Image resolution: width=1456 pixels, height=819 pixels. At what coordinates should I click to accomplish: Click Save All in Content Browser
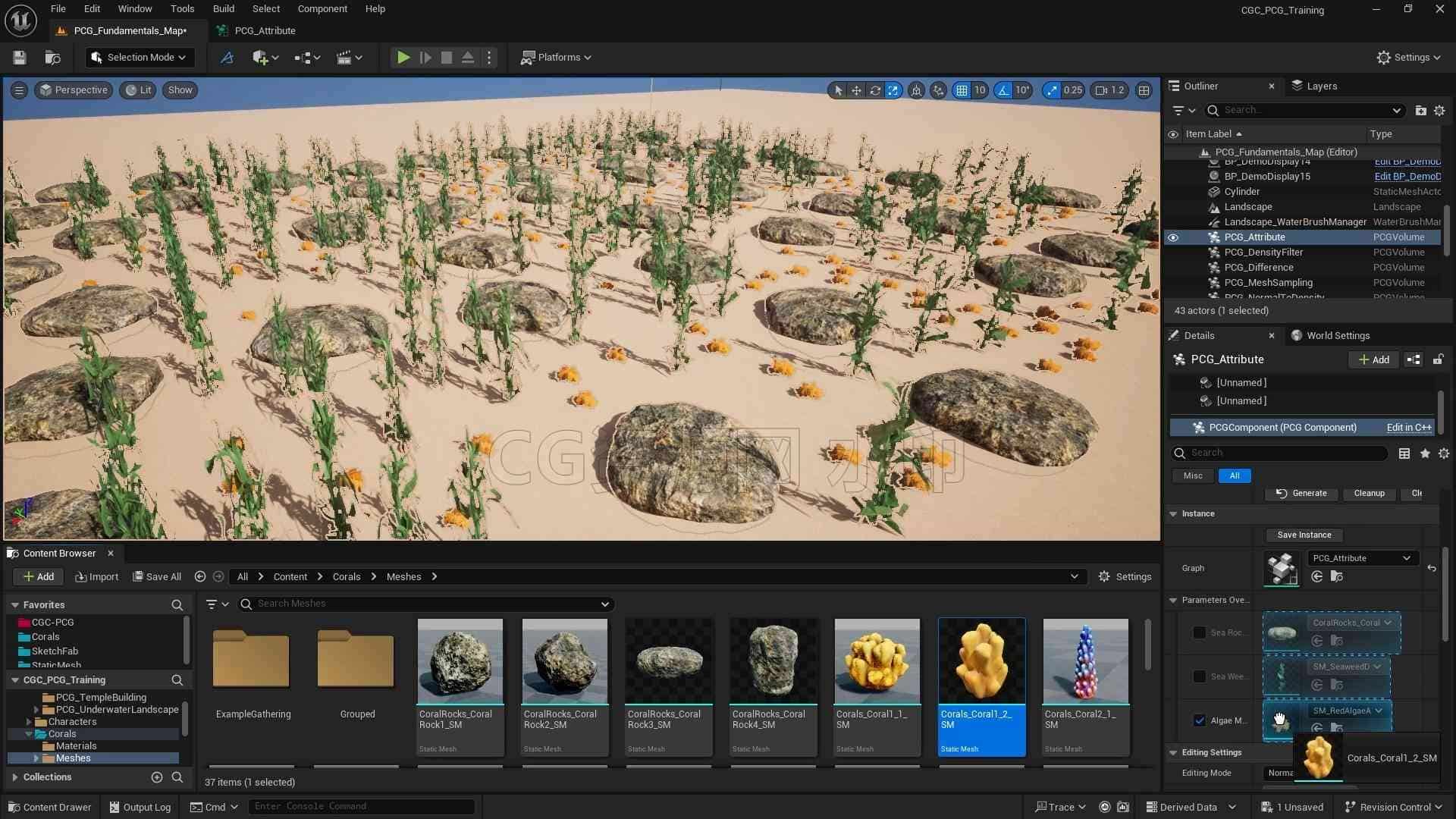157,577
